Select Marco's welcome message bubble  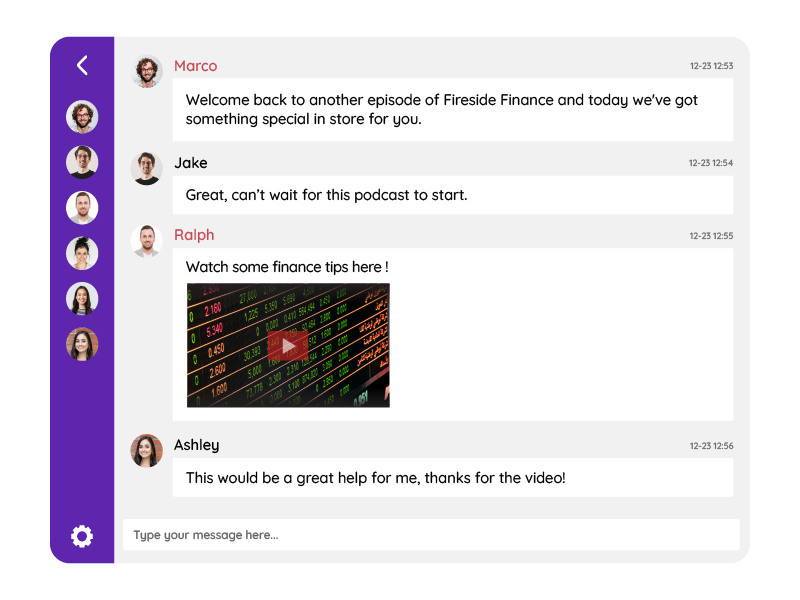click(452, 110)
